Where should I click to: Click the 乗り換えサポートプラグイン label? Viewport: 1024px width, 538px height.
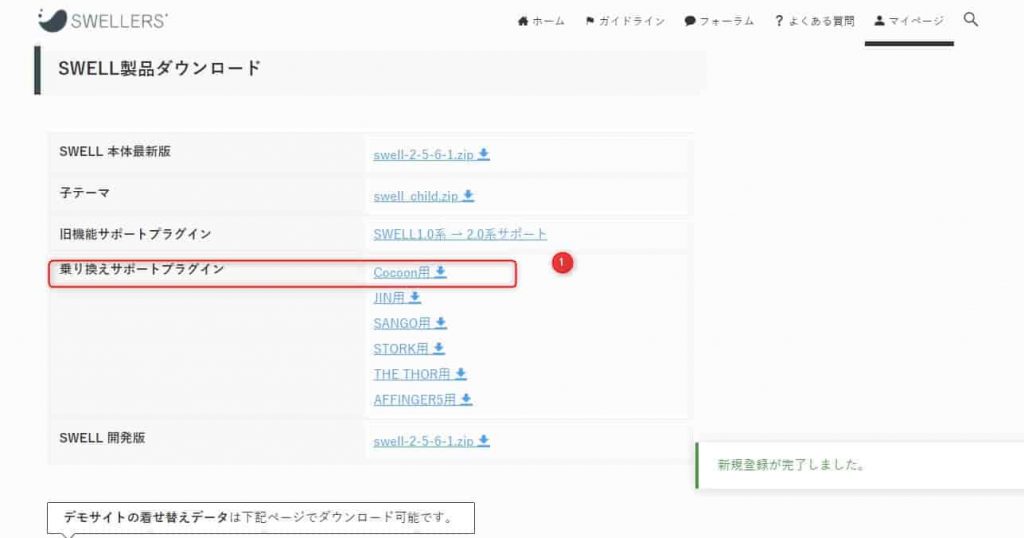tap(142, 268)
